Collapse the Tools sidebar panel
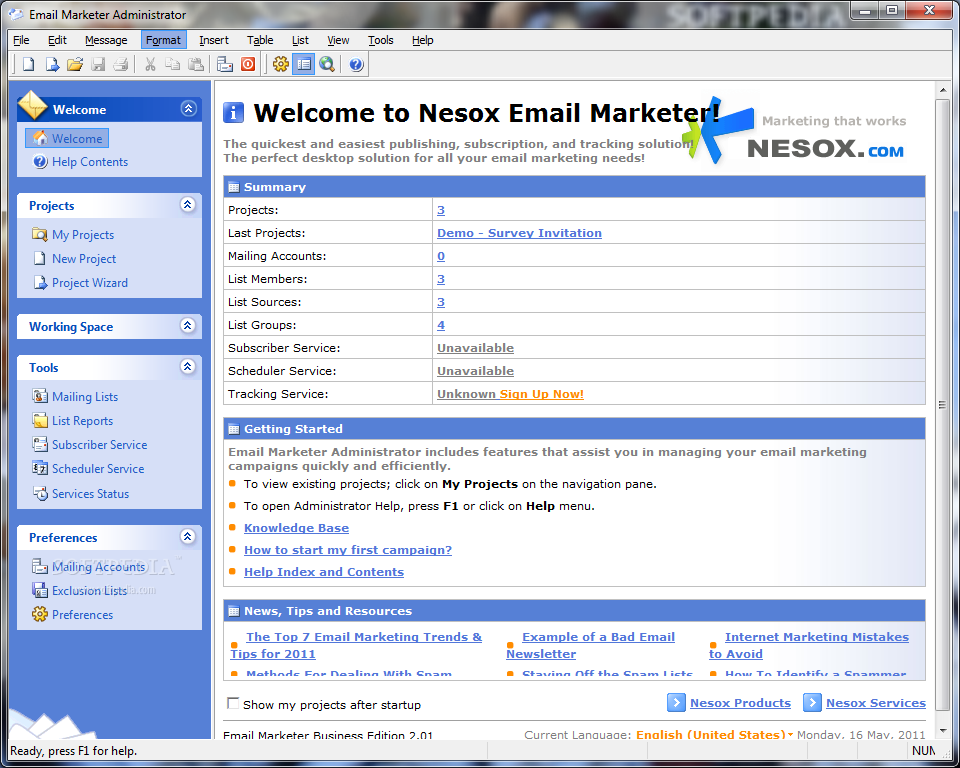Image resolution: width=960 pixels, height=768 pixels. tap(187, 366)
